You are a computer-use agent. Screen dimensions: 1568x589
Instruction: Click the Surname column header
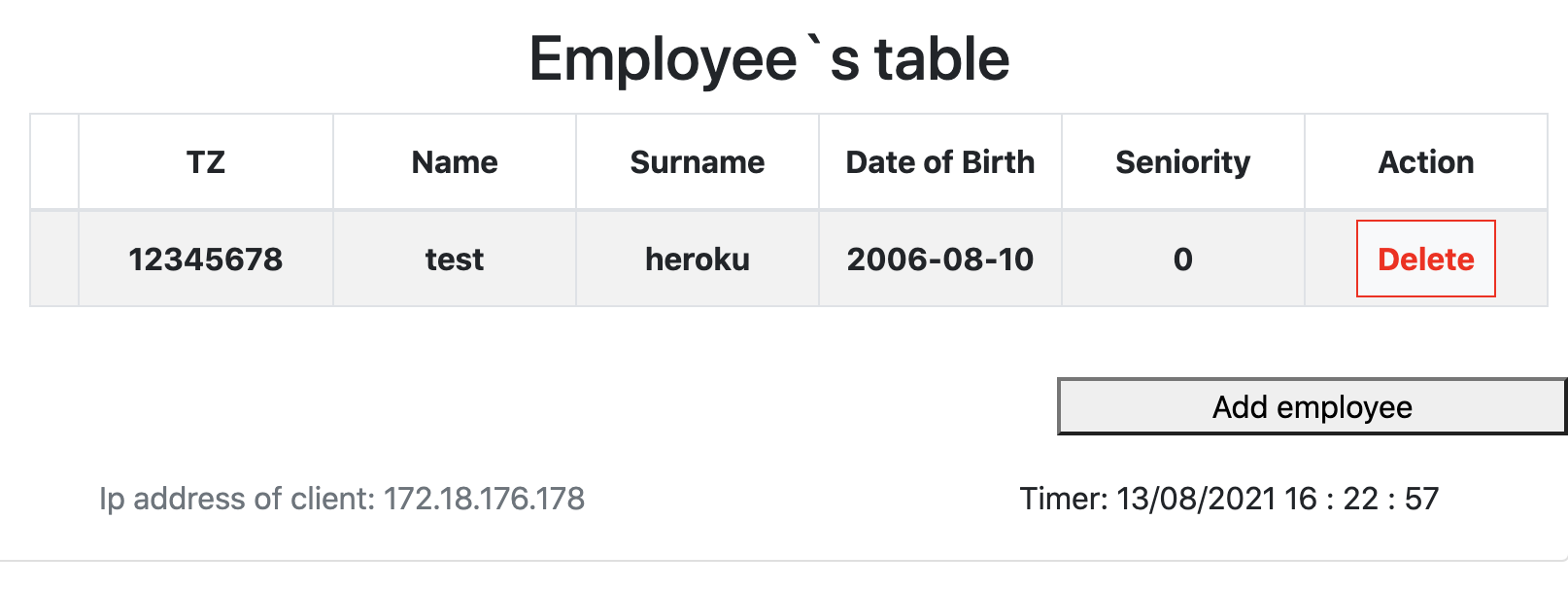coord(697,161)
